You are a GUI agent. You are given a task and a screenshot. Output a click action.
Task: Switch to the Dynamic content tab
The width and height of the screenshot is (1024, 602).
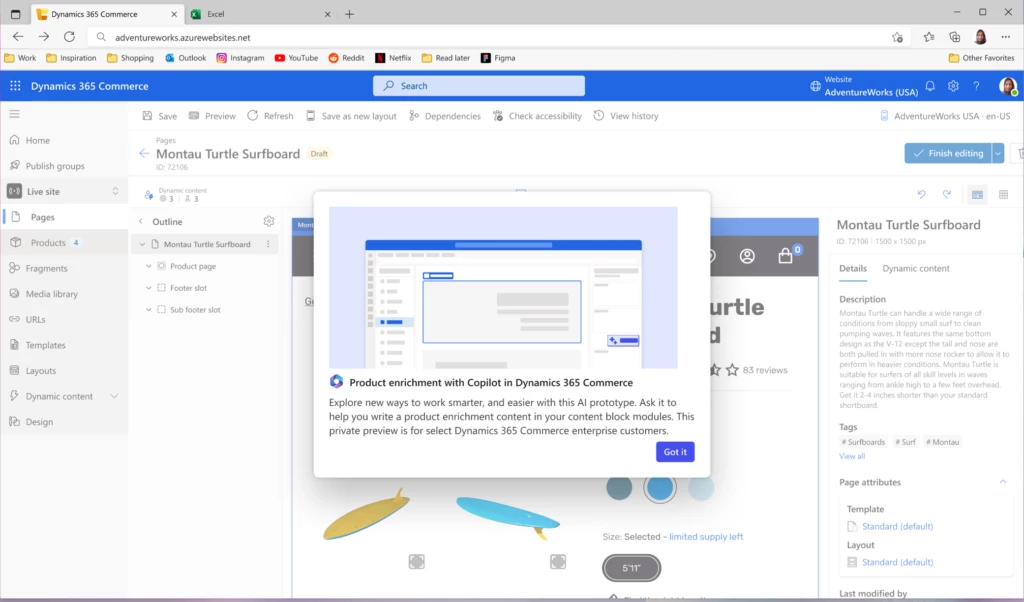click(x=915, y=268)
